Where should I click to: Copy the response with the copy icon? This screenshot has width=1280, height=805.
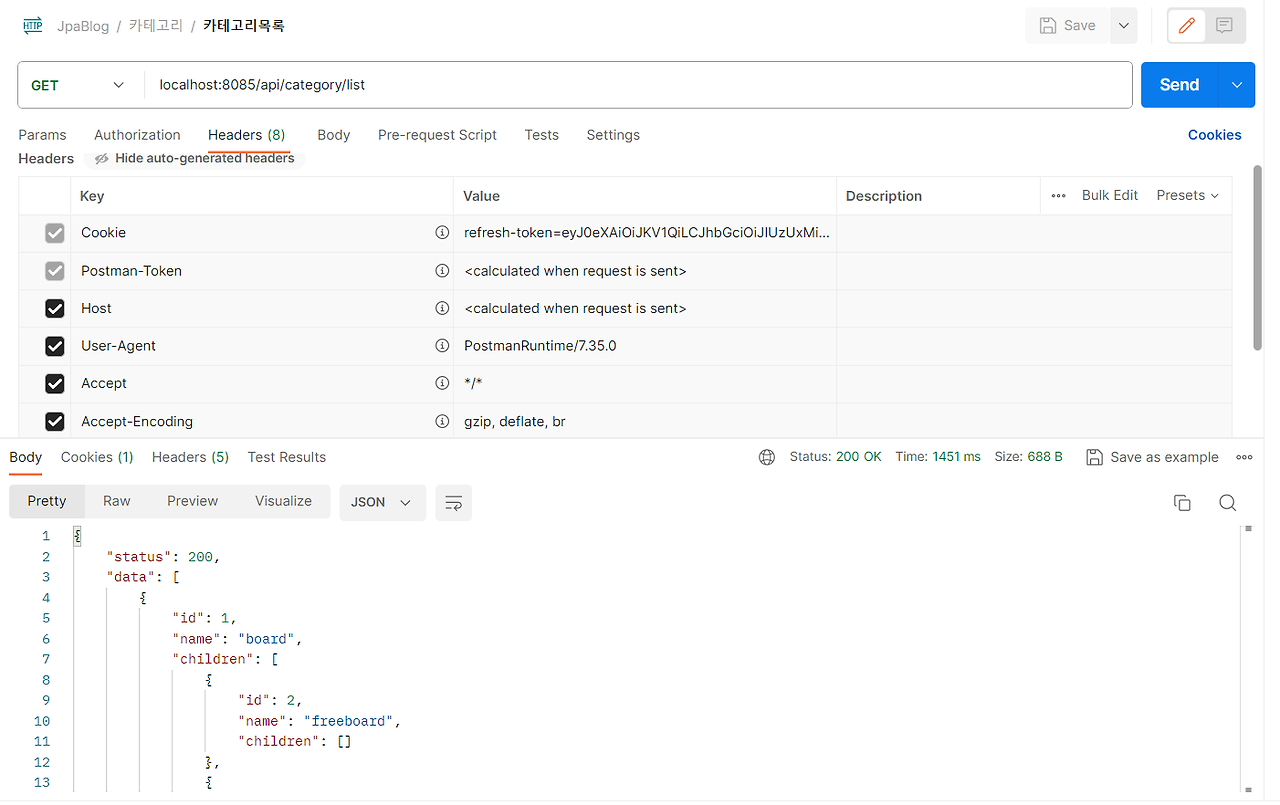1182,503
